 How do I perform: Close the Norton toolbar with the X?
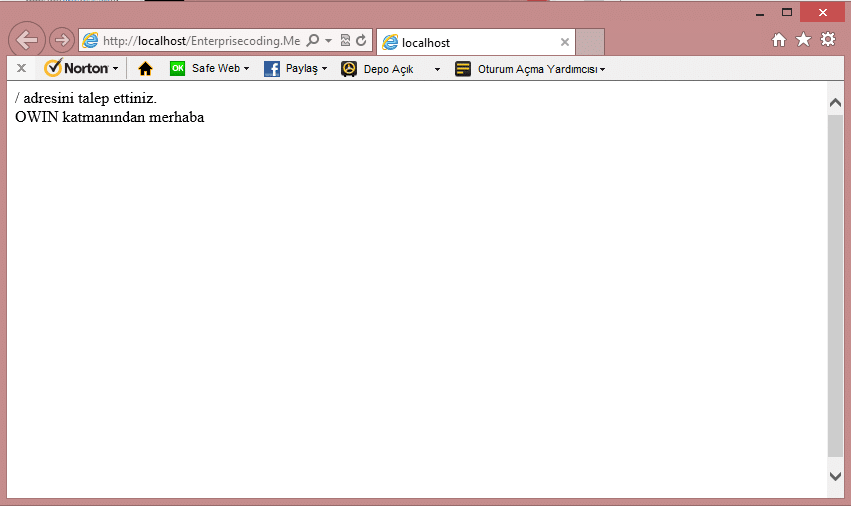tap(21, 68)
